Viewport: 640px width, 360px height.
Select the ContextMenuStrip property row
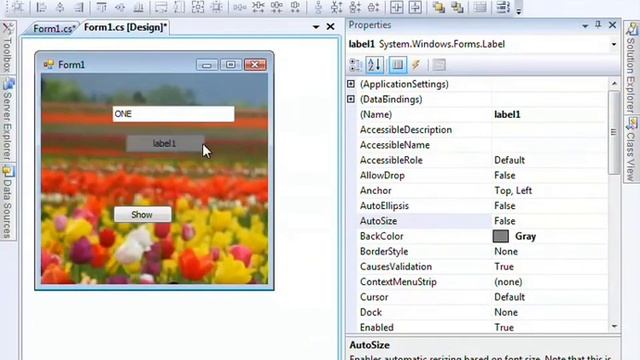point(482,282)
